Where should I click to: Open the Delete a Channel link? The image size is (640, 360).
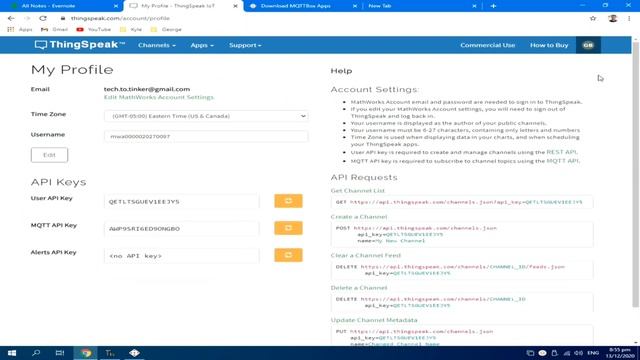coord(359,288)
